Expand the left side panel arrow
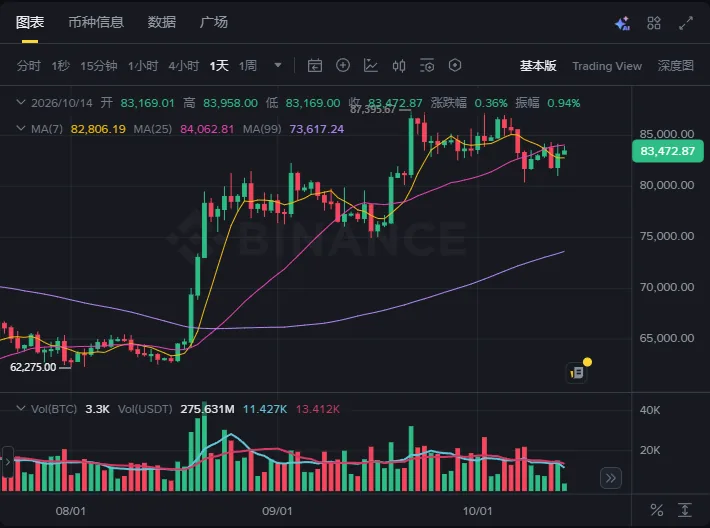710x528 pixels. click(7, 462)
